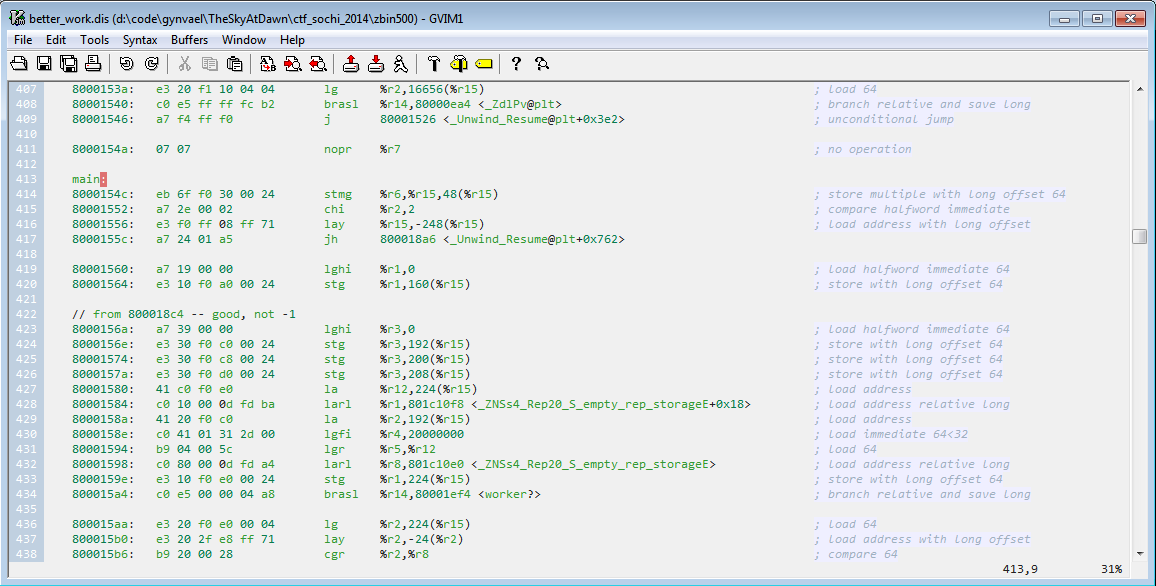
Task: Click the vertical scrollbar thumb
Action: [1140, 236]
